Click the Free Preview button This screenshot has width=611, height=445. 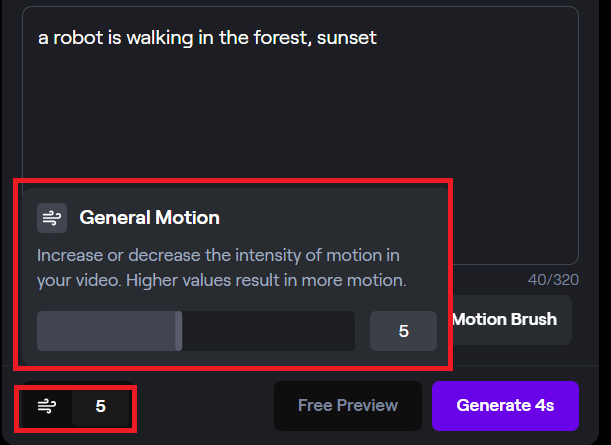point(348,406)
